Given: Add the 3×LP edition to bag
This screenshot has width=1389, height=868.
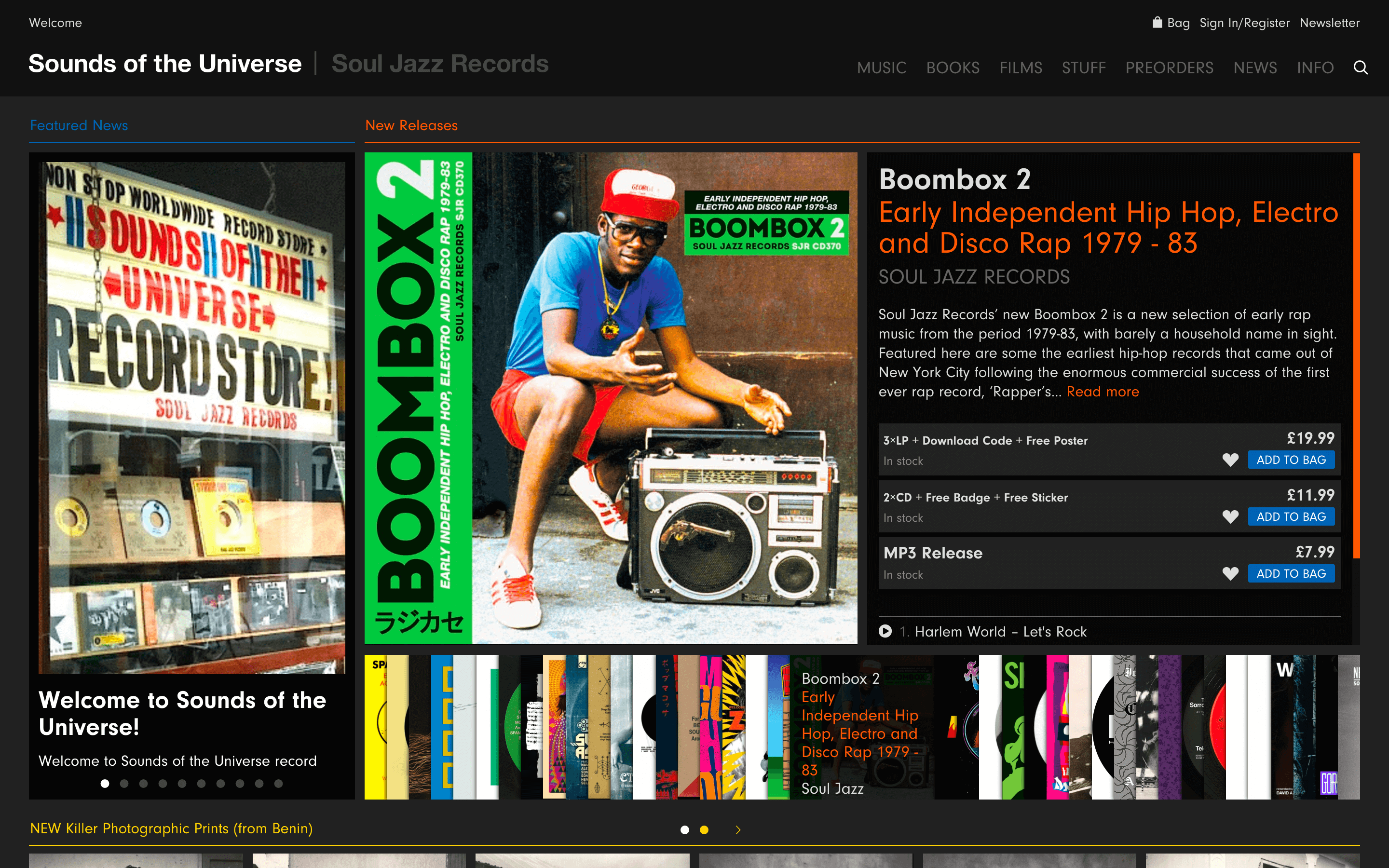Looking at the screenshot, I should tap(1292, 459).
